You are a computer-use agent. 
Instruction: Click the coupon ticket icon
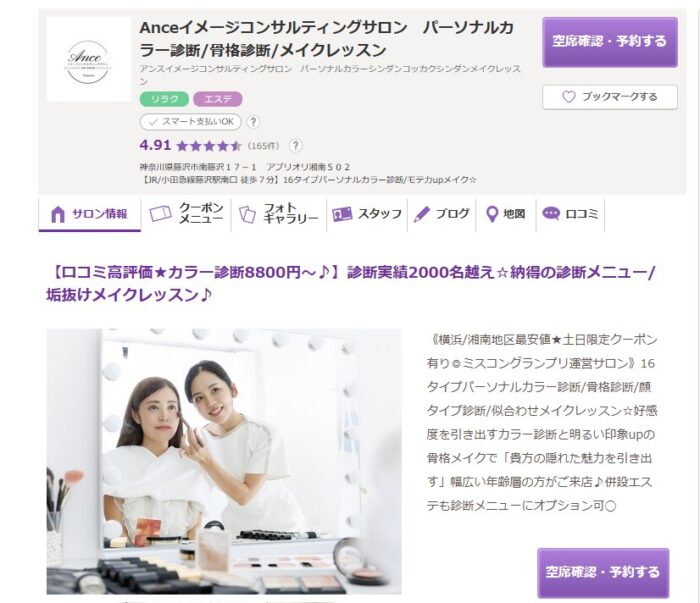160,214
